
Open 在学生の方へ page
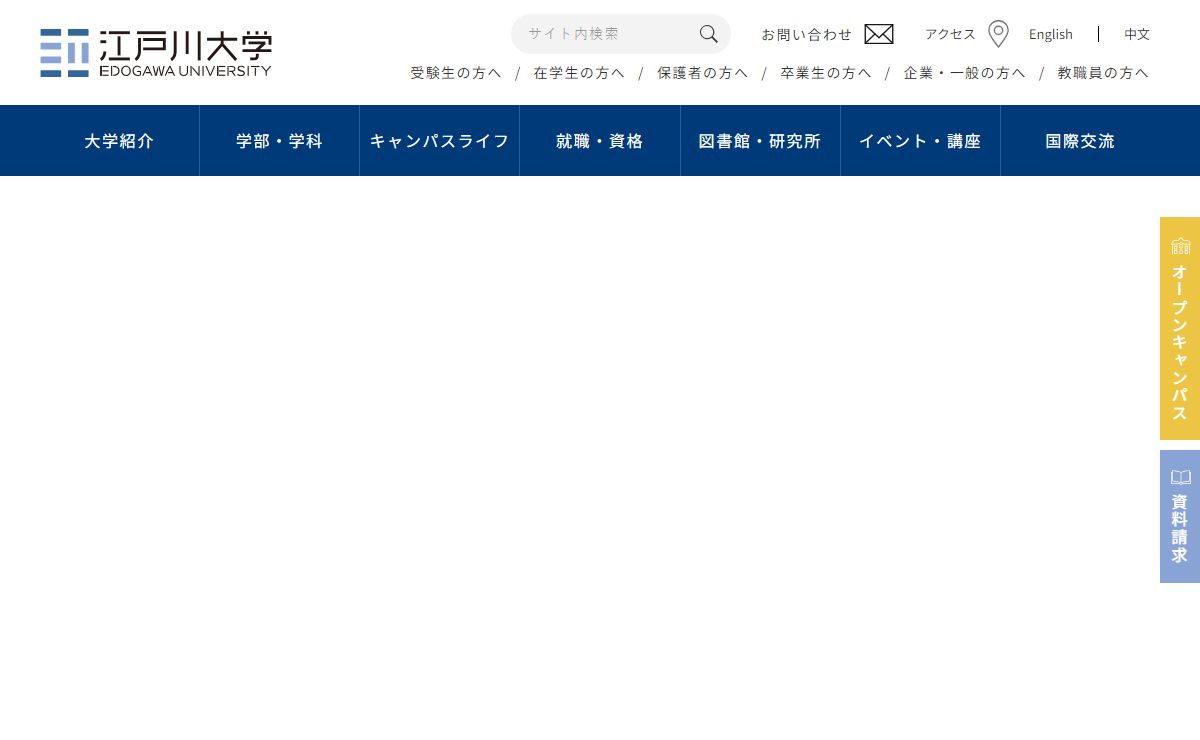pyautogui.click(x=579, y=73)
